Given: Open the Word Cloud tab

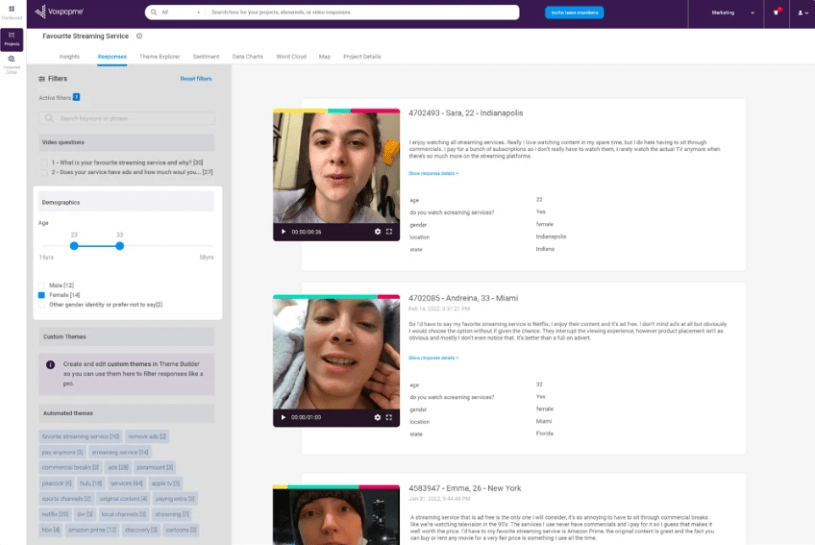Looking at the screenshot, I should pos(291,57).
